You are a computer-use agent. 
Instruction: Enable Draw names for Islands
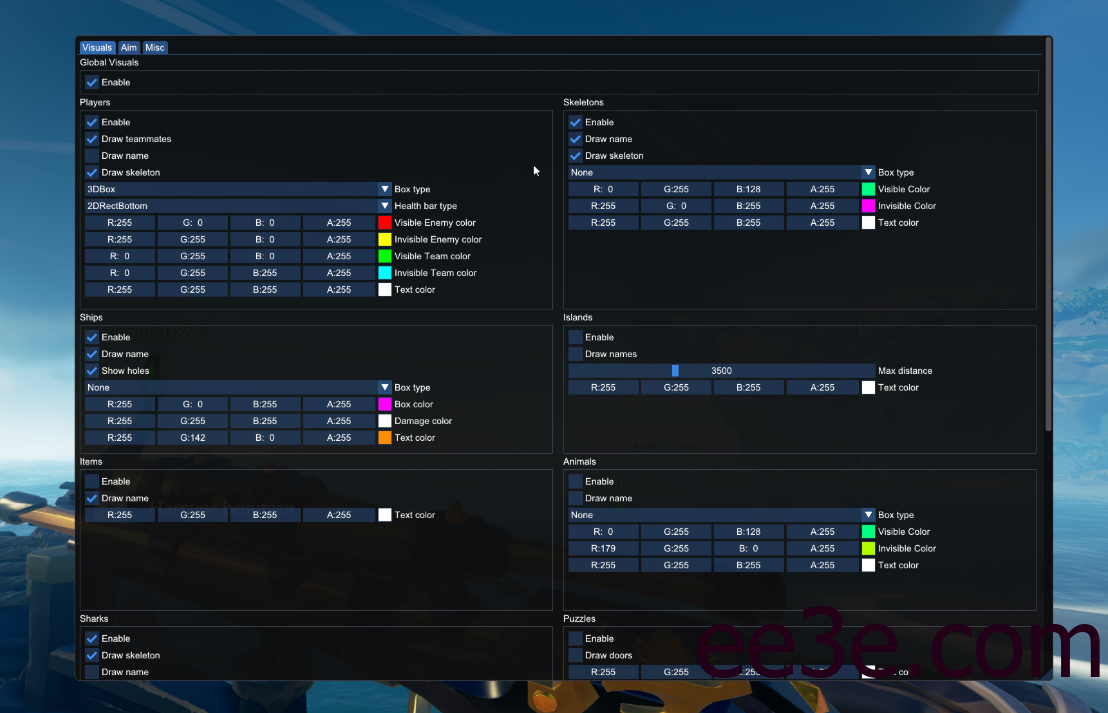coord(576,354)
